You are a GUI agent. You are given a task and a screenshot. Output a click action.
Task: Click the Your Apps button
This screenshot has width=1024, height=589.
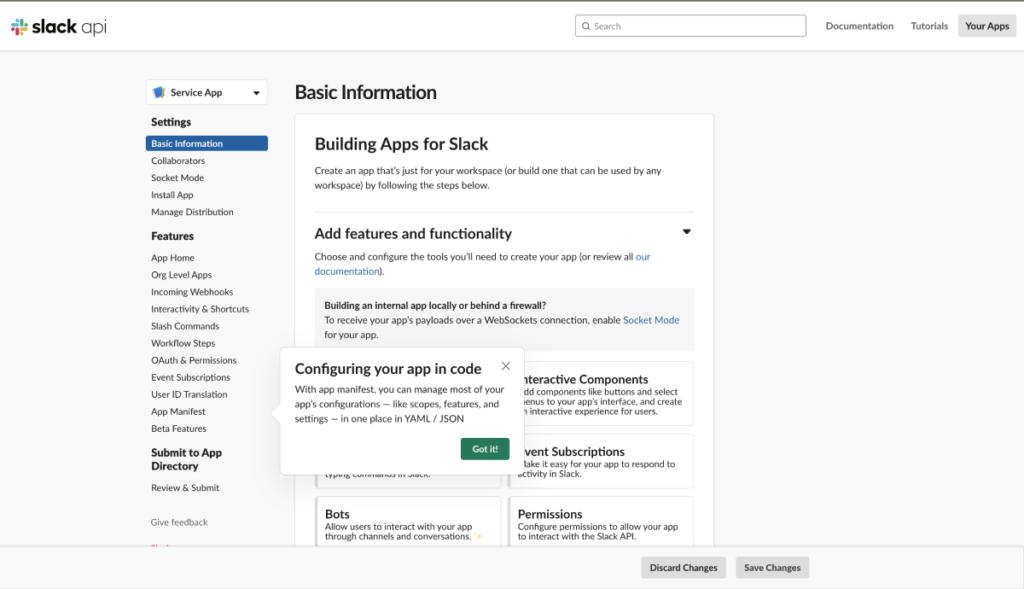pyautogui.click(x=986, y=26)
